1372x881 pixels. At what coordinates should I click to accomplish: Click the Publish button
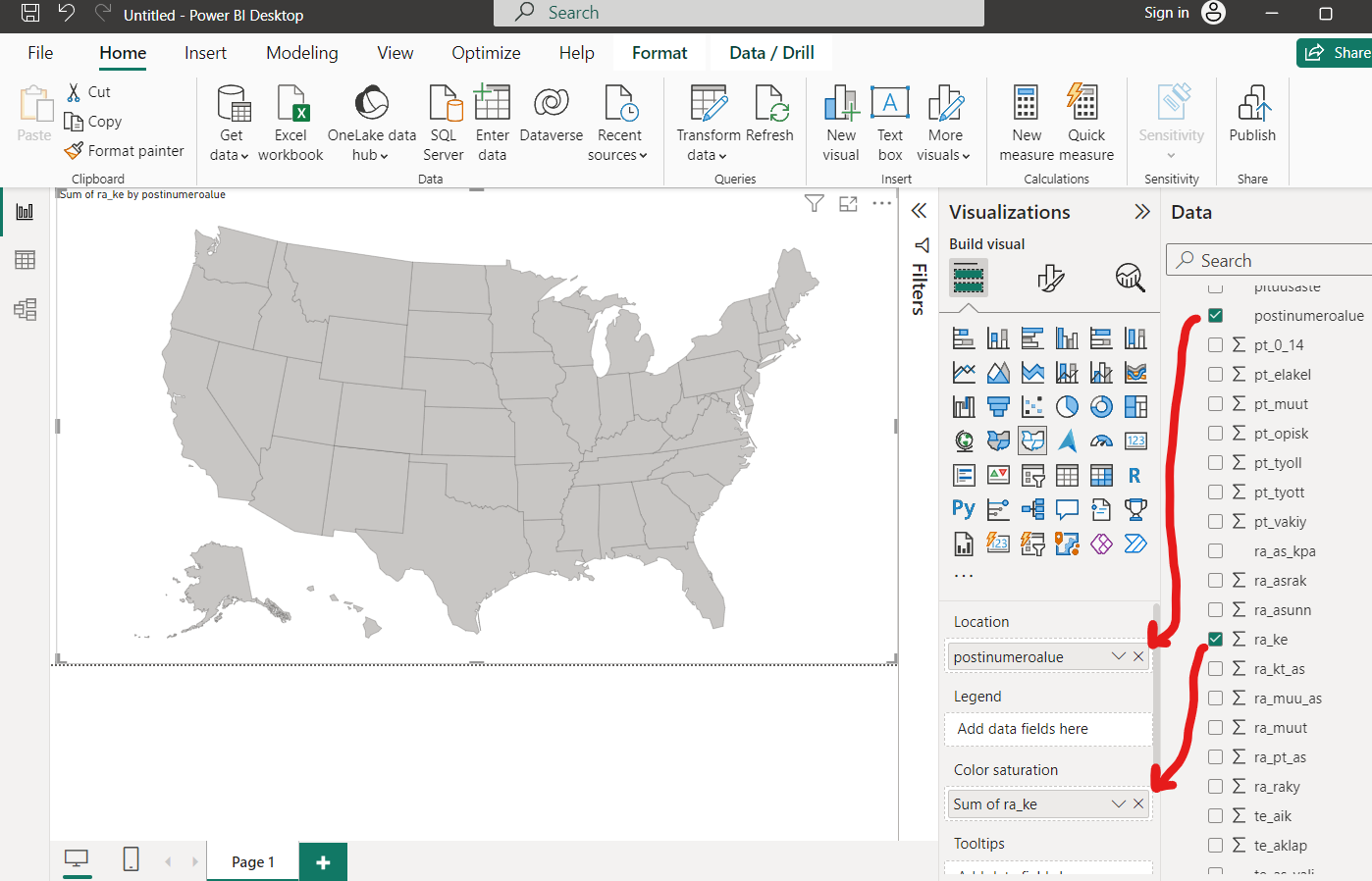(1252, 116)
